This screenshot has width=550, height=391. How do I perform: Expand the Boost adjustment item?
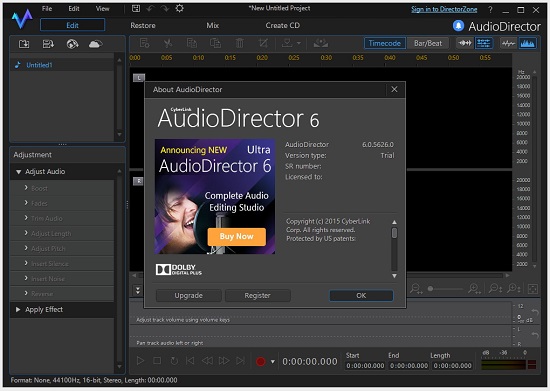tap(26, 188)
